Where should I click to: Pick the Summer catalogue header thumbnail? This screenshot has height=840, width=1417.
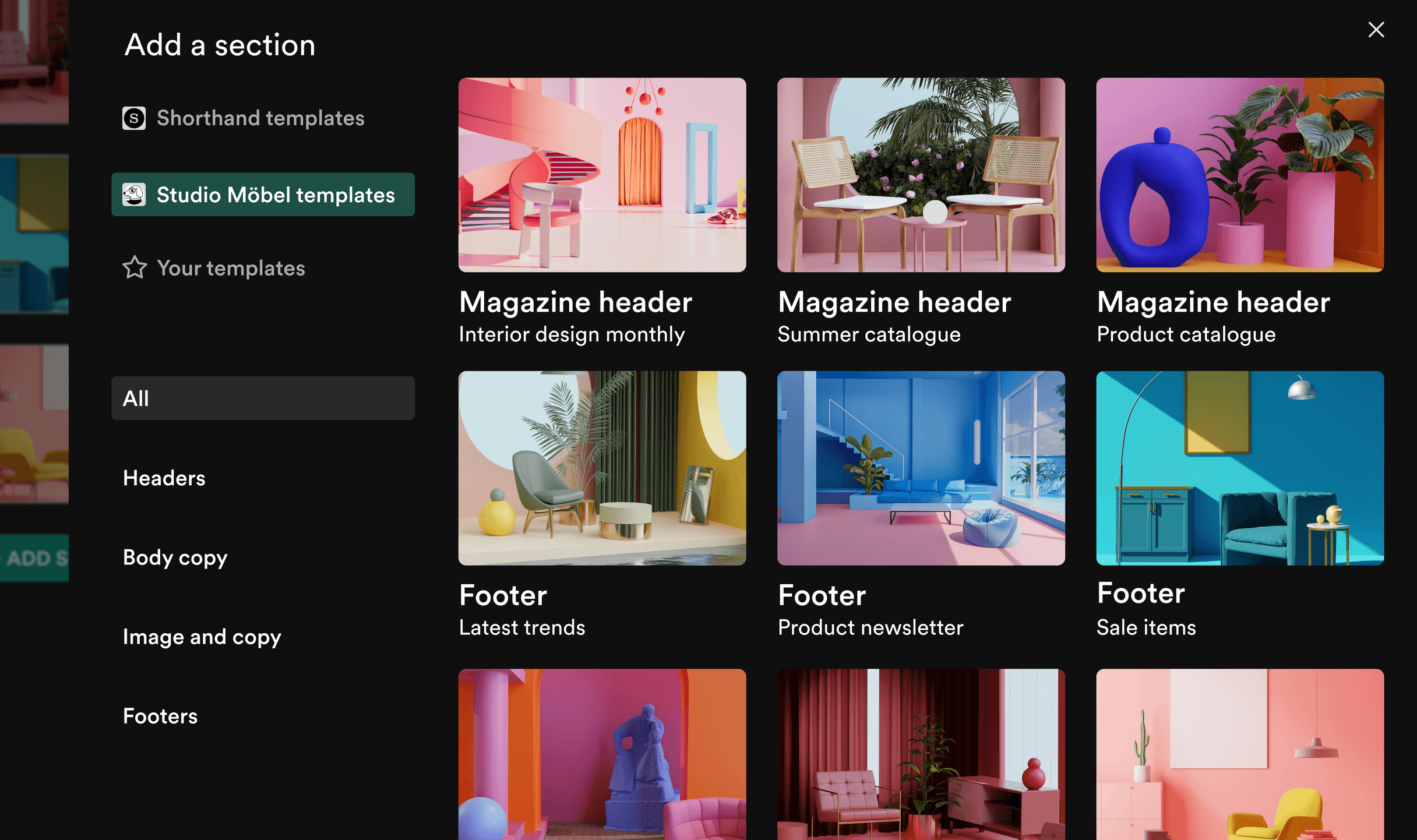tap(921, 175)
